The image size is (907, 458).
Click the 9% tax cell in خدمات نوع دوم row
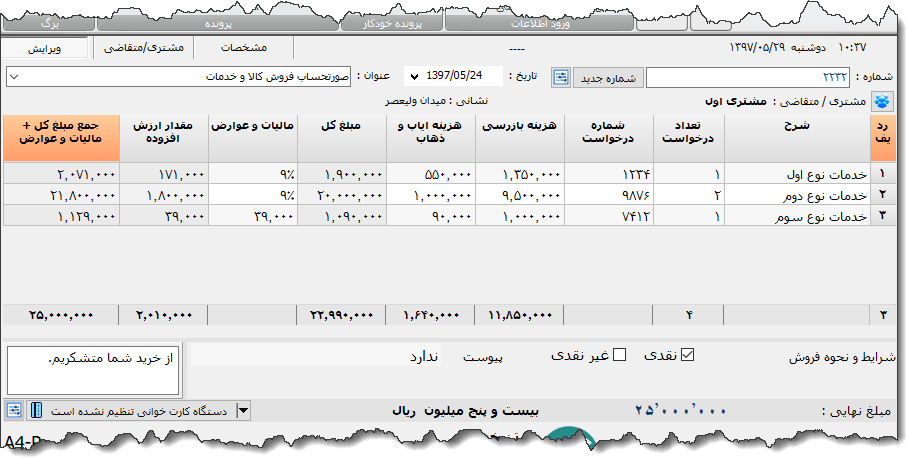tap(253, 195)
